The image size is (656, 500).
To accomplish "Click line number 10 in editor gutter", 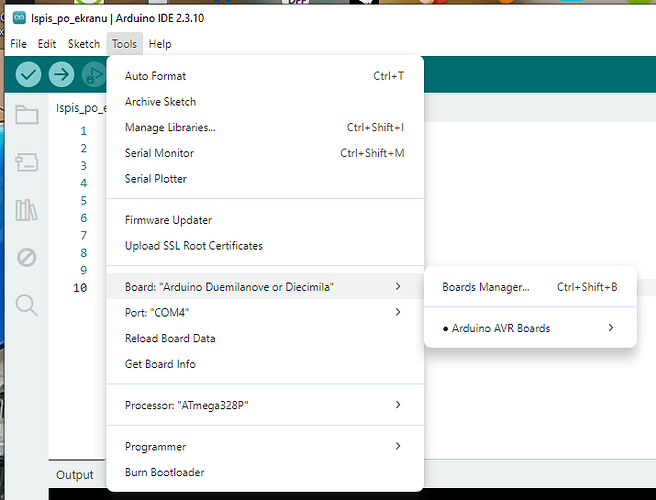I will (80, 288).
